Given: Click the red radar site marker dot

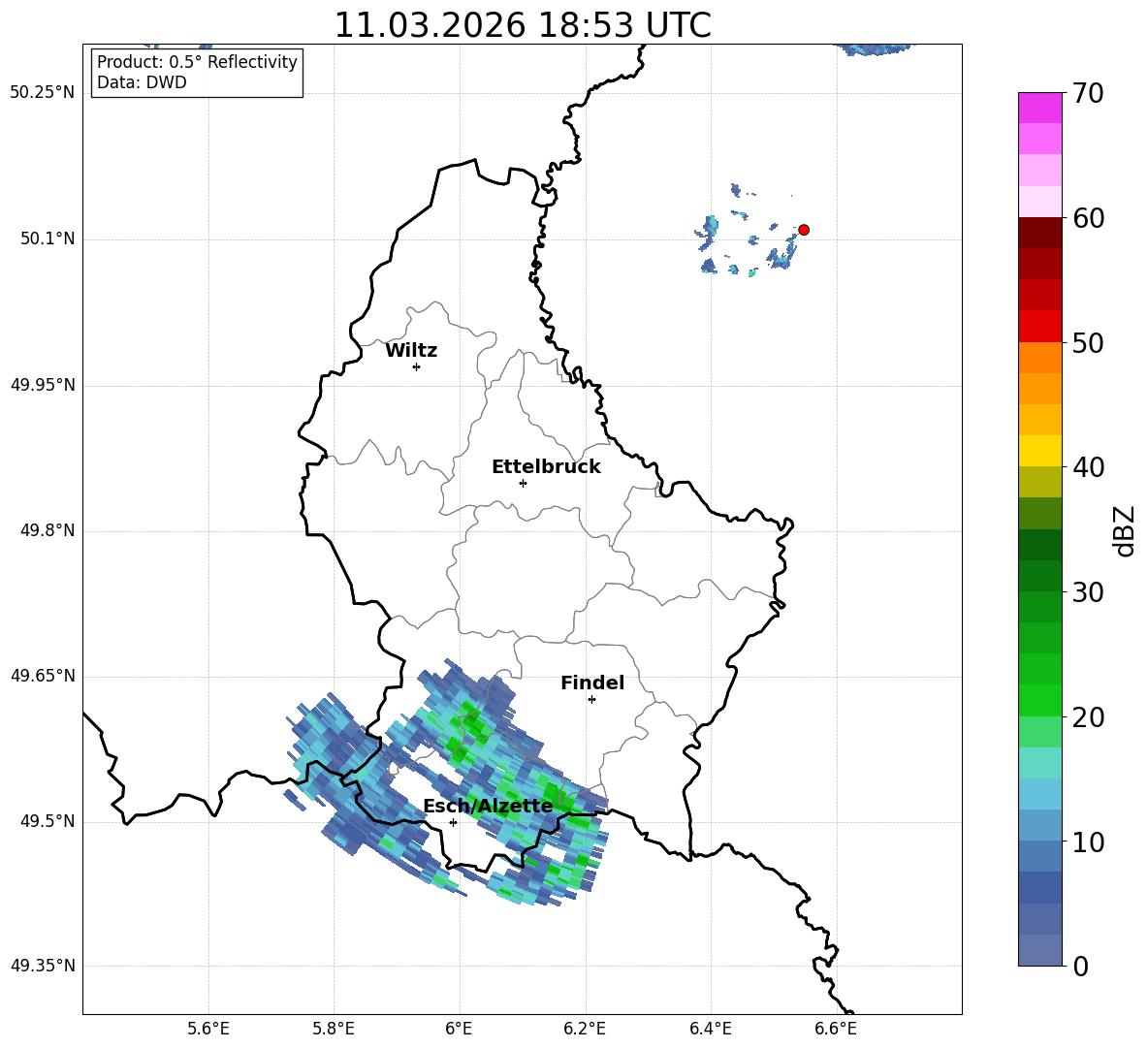Looking at the screenshot, I should coord(804,230).
